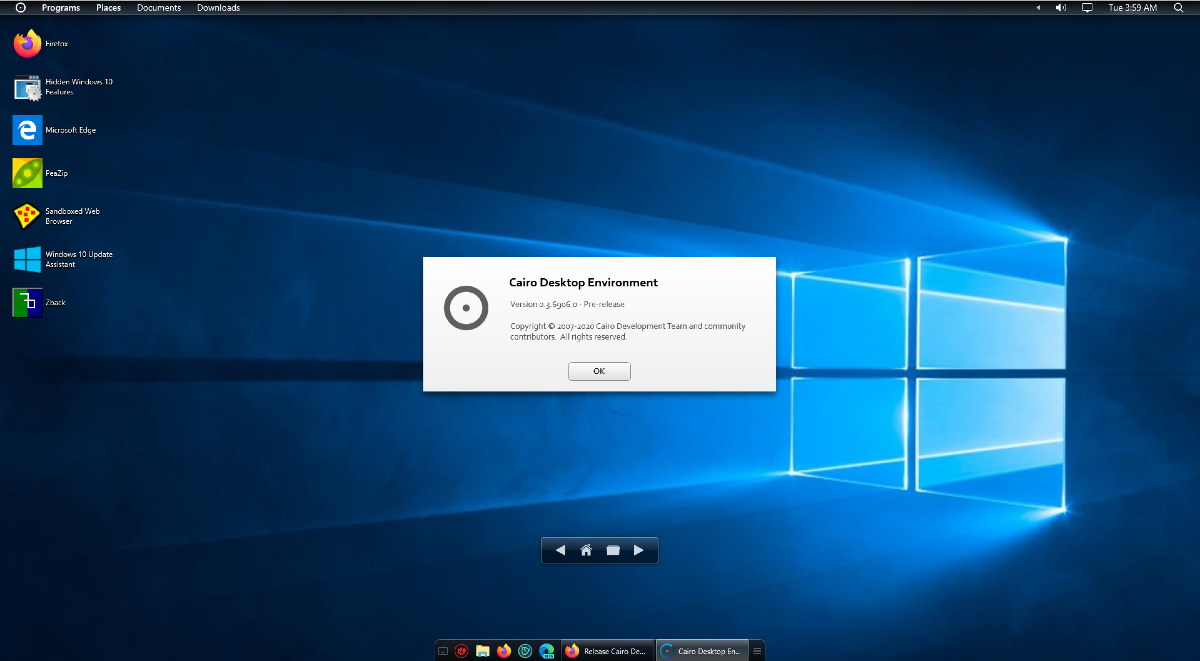Open Microsoft Edge desktop shortcut

pos(27,130)
